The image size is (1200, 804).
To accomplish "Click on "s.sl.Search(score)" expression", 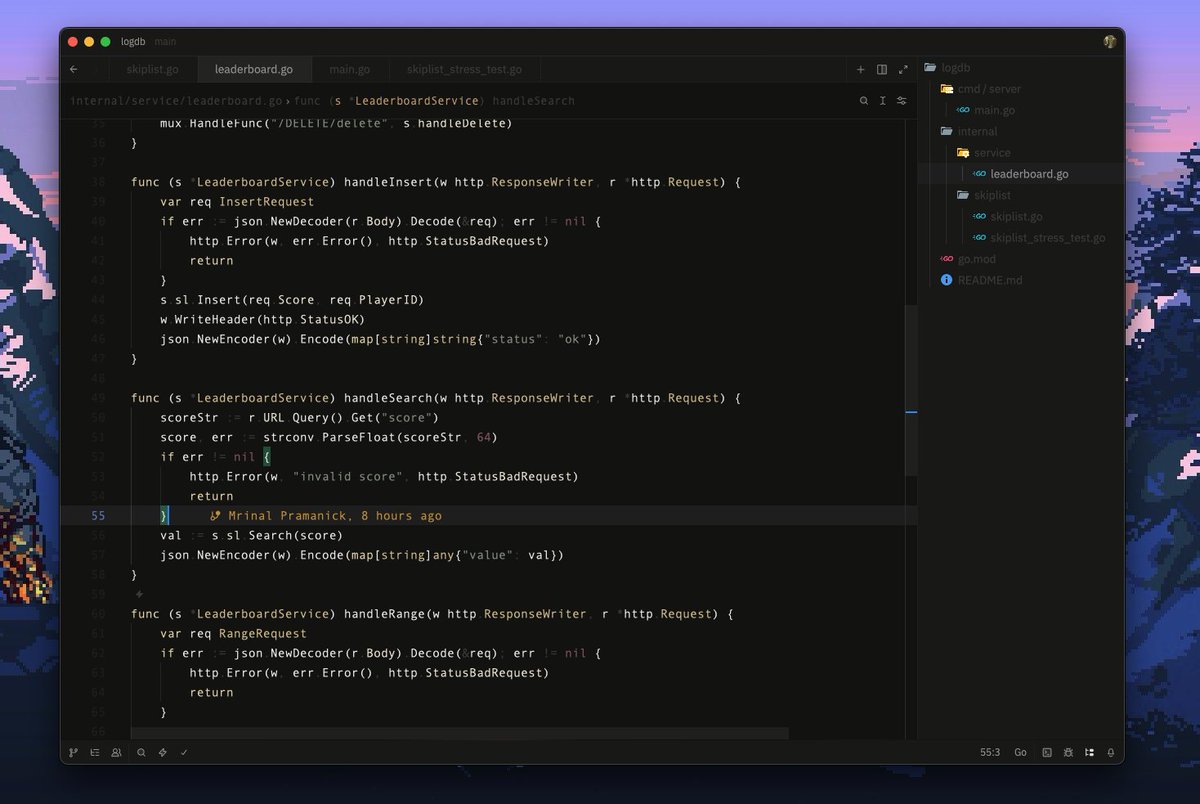I will [x=277, y=536].
